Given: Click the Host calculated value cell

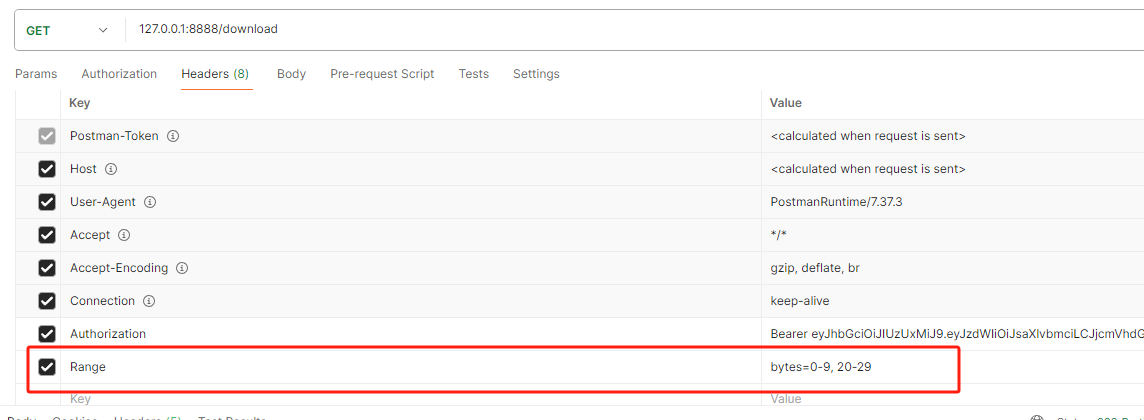Looking at the screenshot, I should (x=953, y=169).
